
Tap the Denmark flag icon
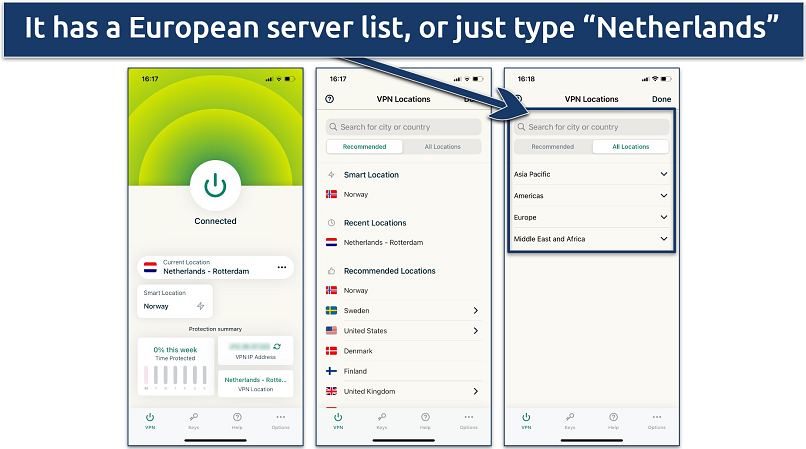(332, 351)
